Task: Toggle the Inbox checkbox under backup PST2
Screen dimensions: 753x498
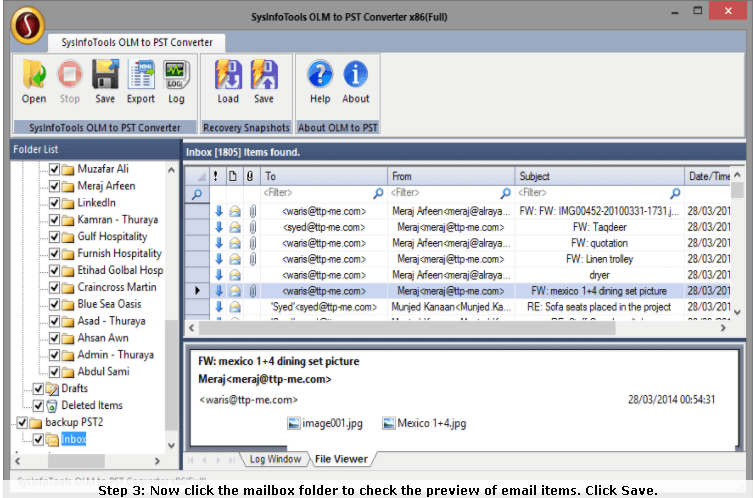Action: (x=38, y=439)
